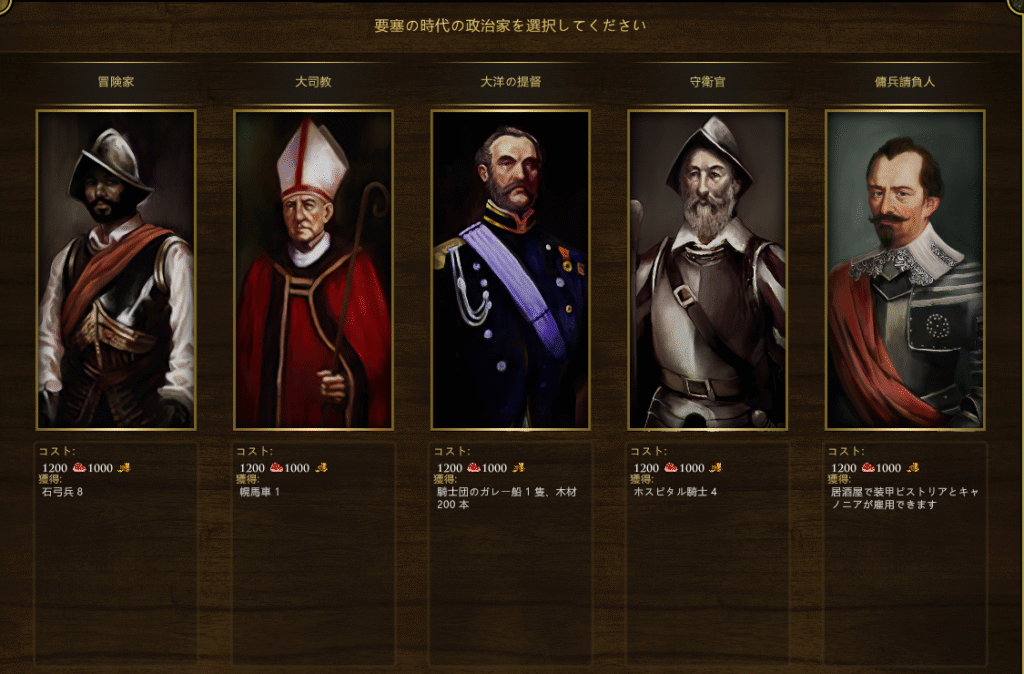Click the coin icon in 大司教 cost row
Image resolution: width=1024 pixels, height=674 pixels.
321,468
